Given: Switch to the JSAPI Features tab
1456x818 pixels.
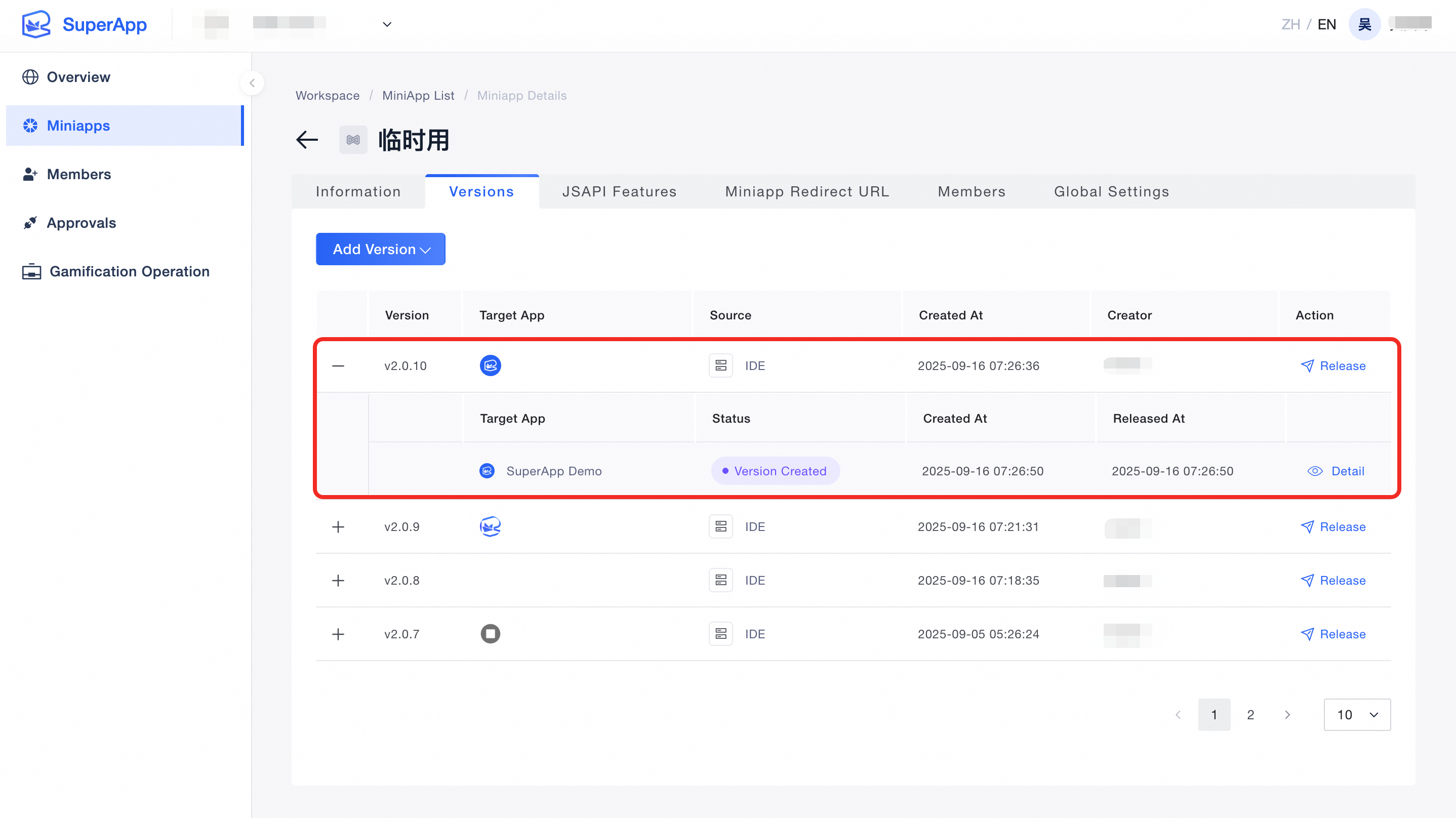Looking at the screenshot, I should coord(619,192).
